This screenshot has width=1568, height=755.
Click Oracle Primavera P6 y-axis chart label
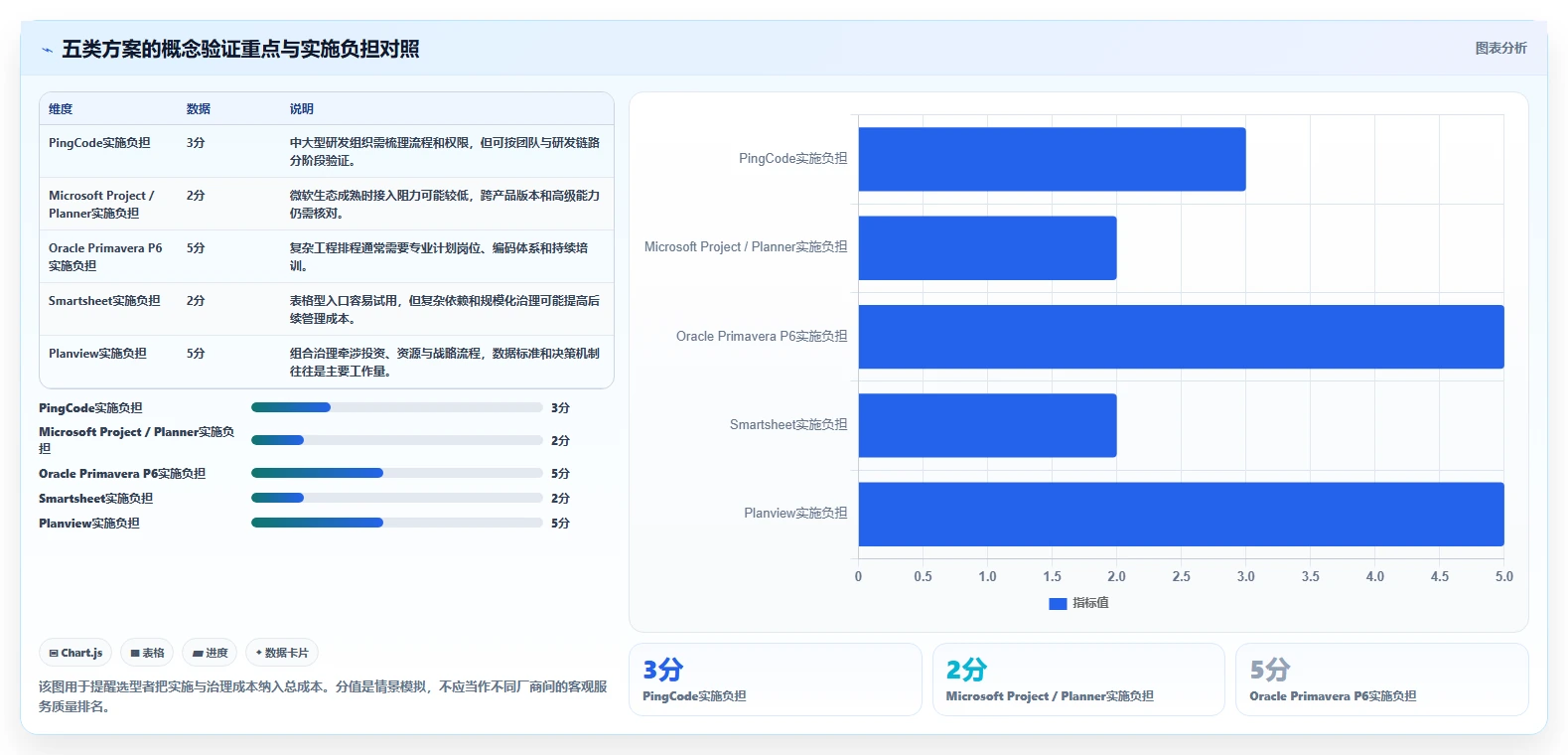point(762,337)
